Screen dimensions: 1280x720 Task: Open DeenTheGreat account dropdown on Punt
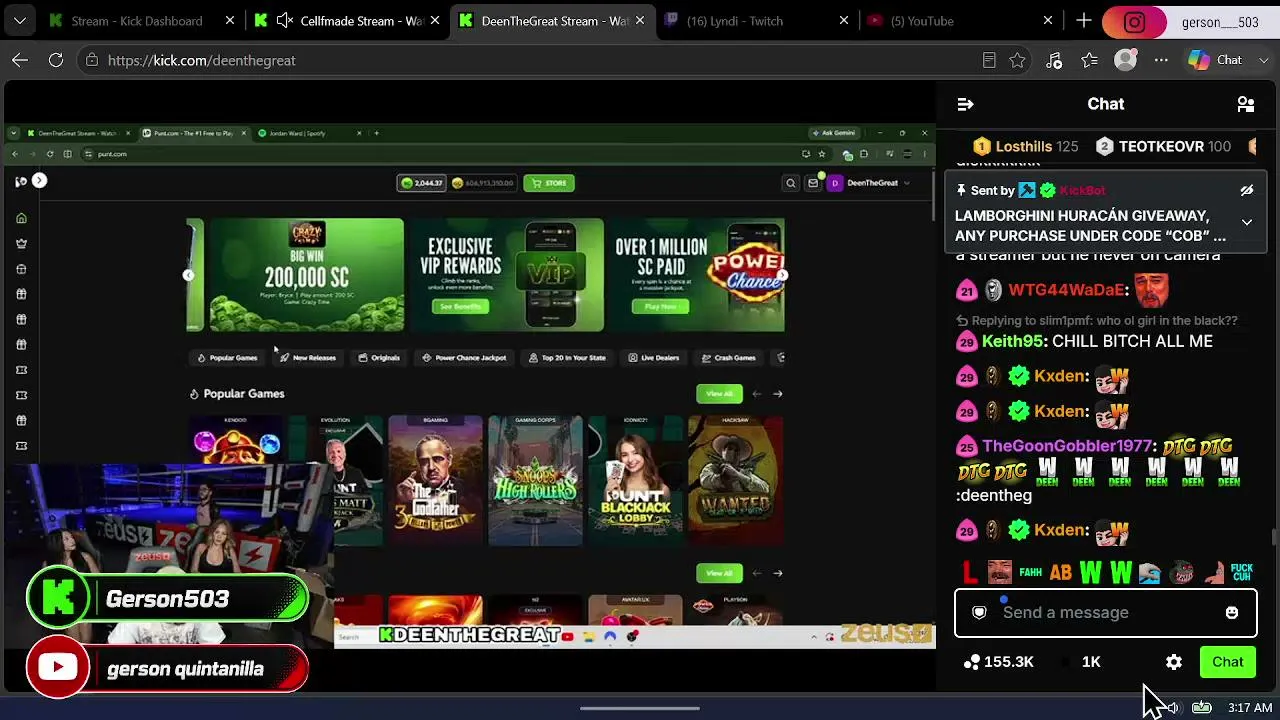tap(868, 183)
